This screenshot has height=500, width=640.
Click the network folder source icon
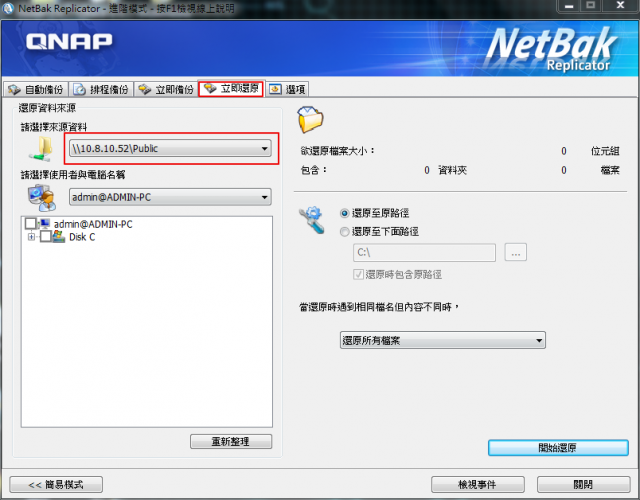[41, 149]
